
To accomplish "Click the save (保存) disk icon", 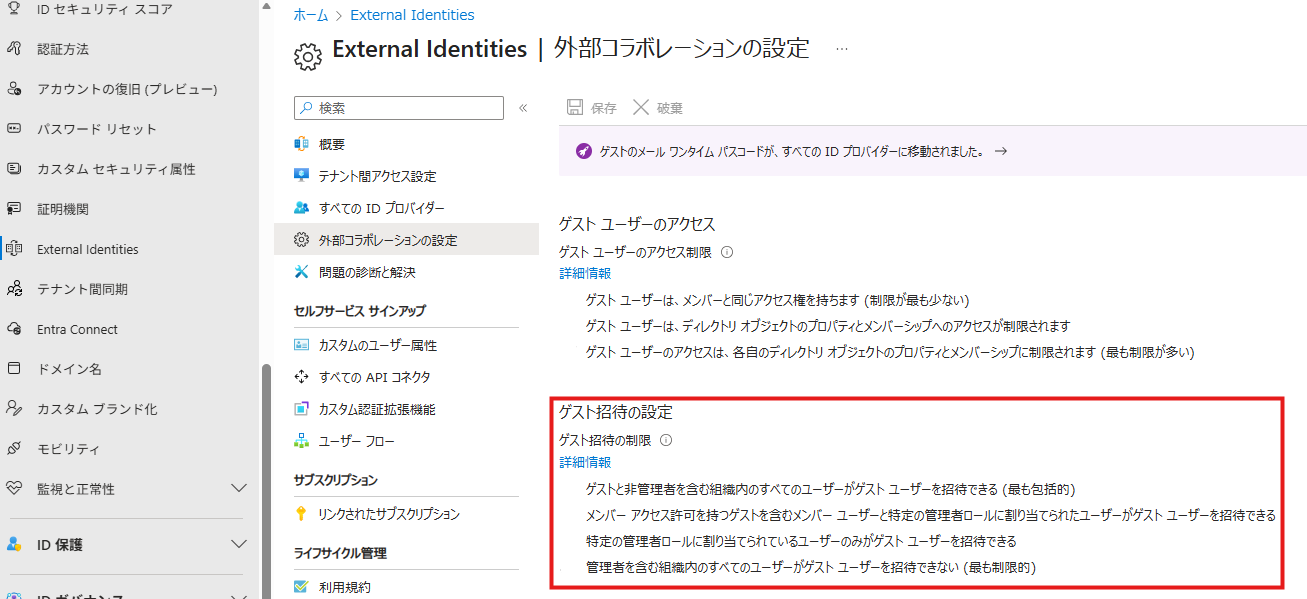I will point(575,108).
